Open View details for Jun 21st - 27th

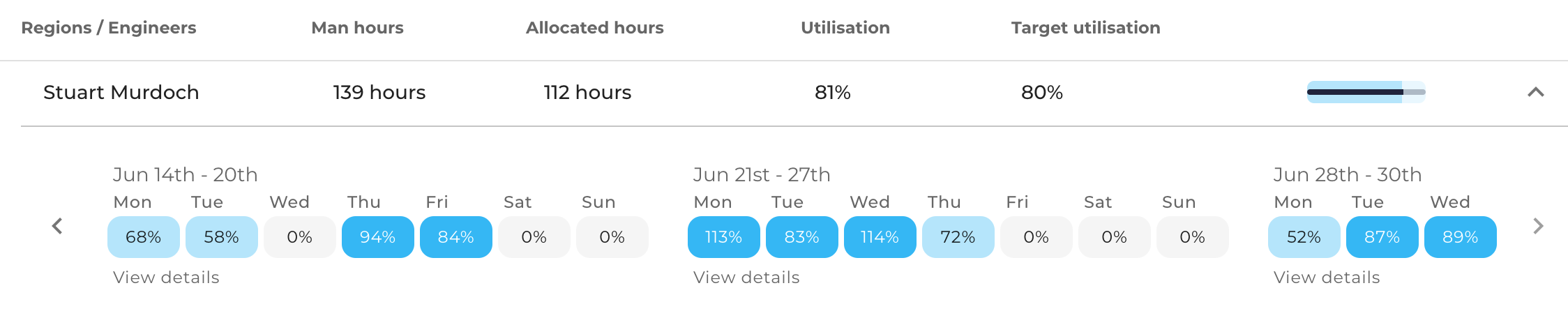746,278
